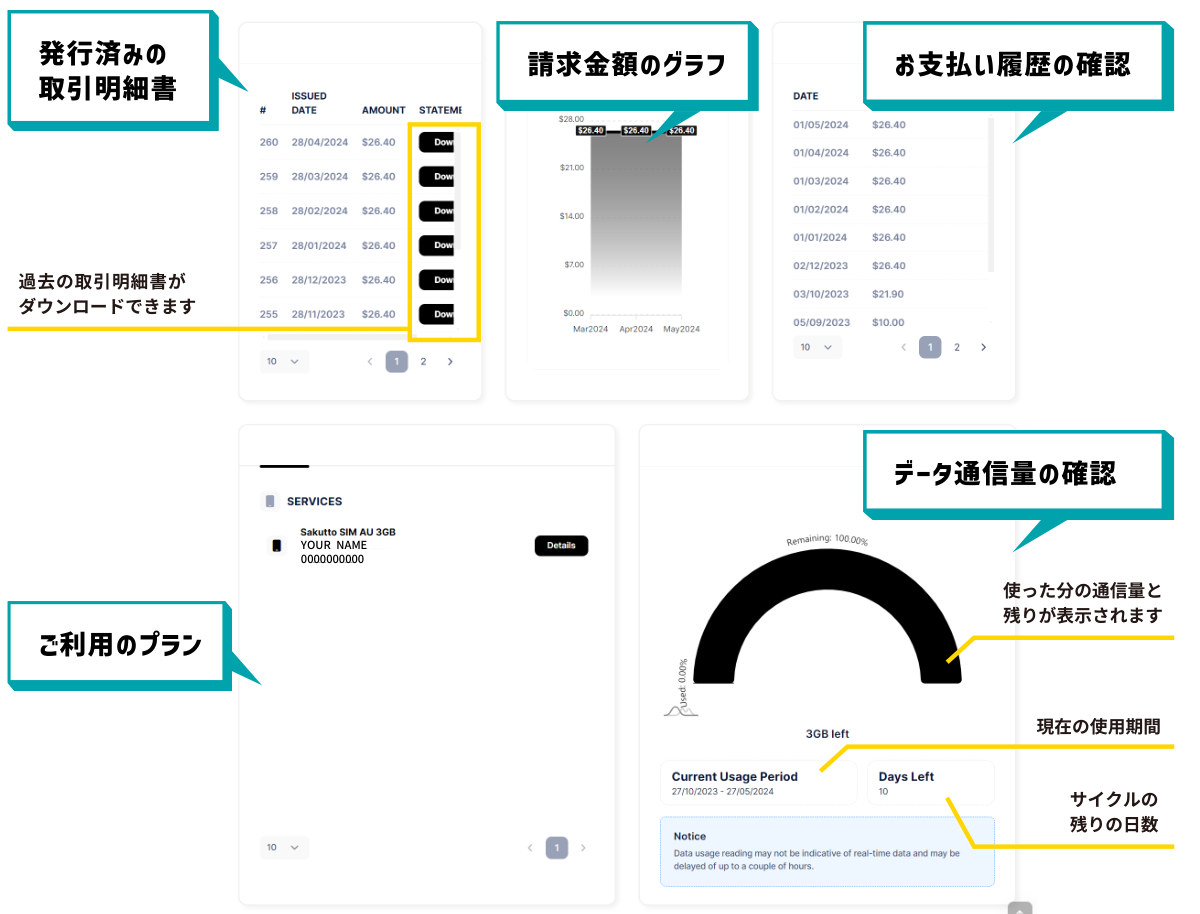Click the DATE column header in payments
This screenshot has width=1200, height=914.
[x=806, y=96]
